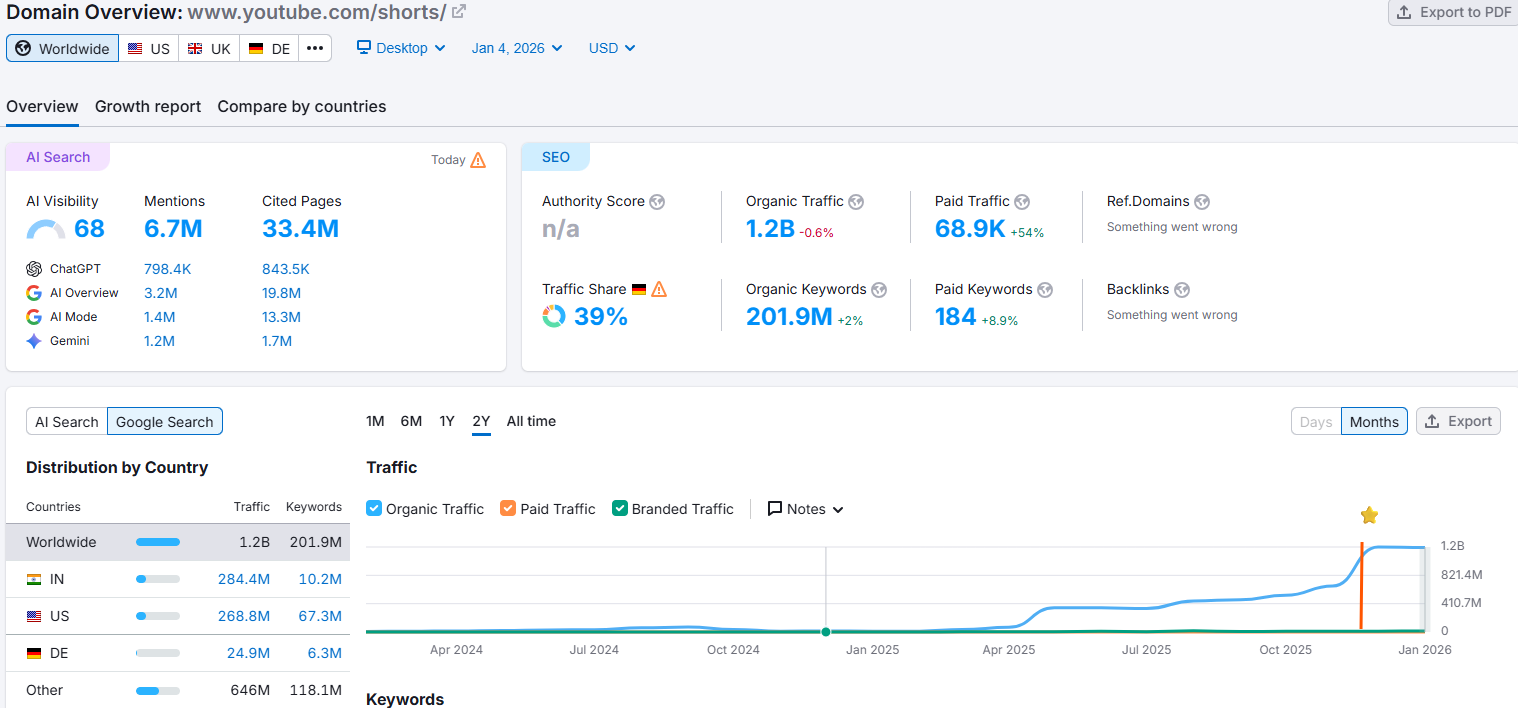
Task: Switch to the Growth report tab
Action: click(148, 106)
